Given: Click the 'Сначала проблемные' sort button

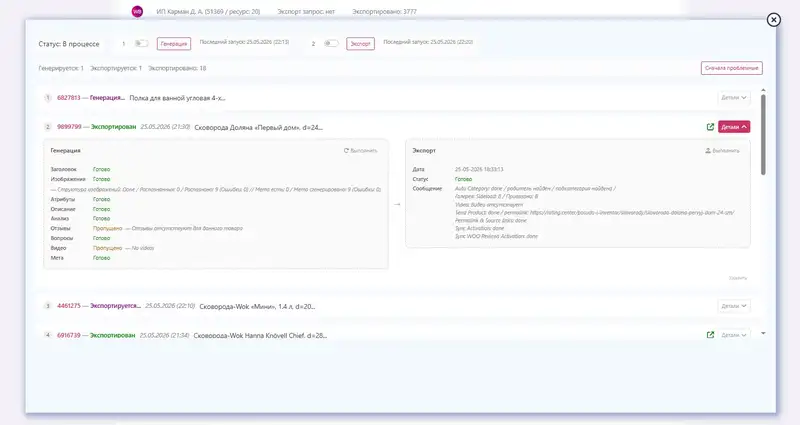Looking at the screenshot, I should (732, 68).
